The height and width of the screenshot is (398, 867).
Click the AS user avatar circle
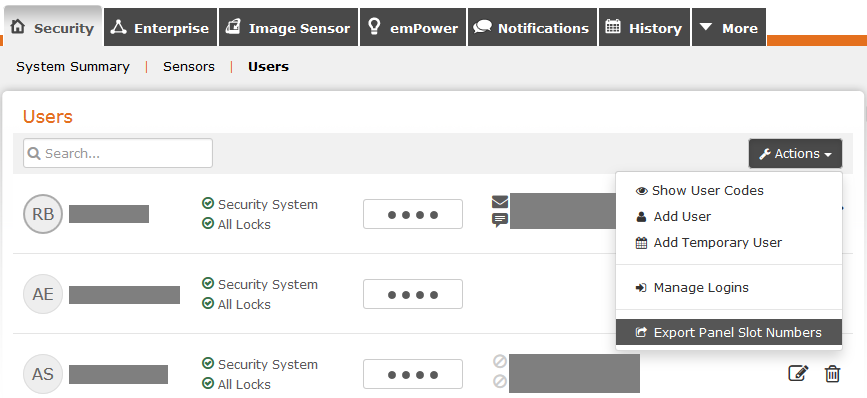point(43,374)
